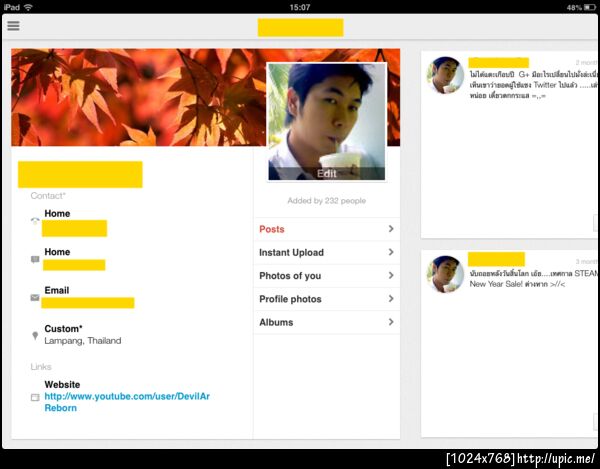Screen dimensions: 600x469
Task: Tap the Wi-Fi icon in status bar
Action: click(x=28, y=7)
